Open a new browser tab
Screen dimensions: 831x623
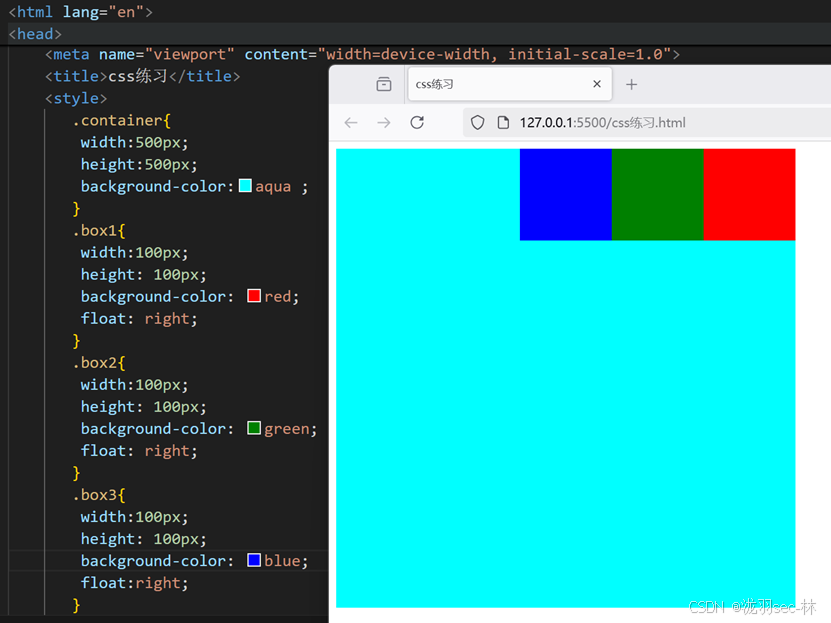tap(631, 84)
